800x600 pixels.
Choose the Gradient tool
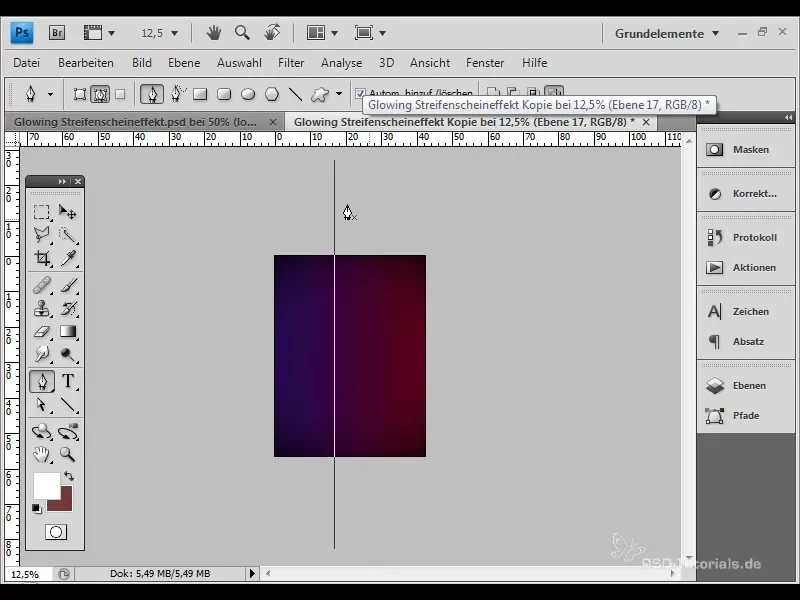[x=68, y=332]
